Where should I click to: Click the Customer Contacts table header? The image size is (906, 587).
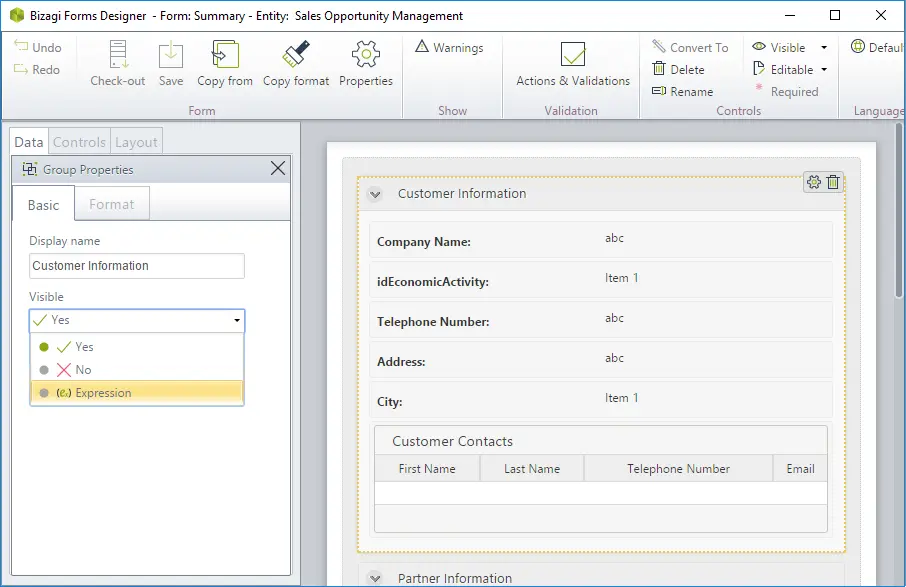click(601, 441)
